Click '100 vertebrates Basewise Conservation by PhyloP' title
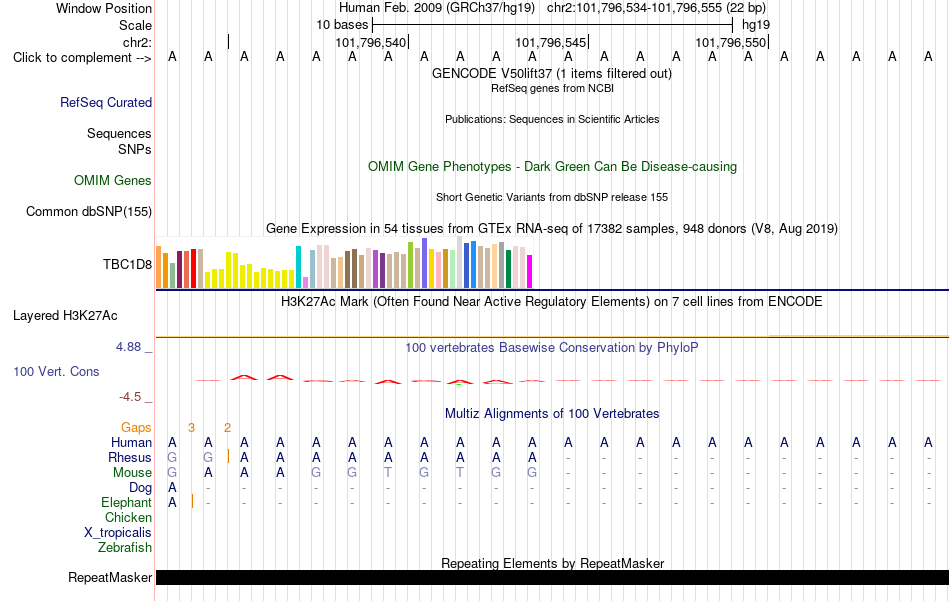This screenshot has height=601, width=950. point(552,348)
